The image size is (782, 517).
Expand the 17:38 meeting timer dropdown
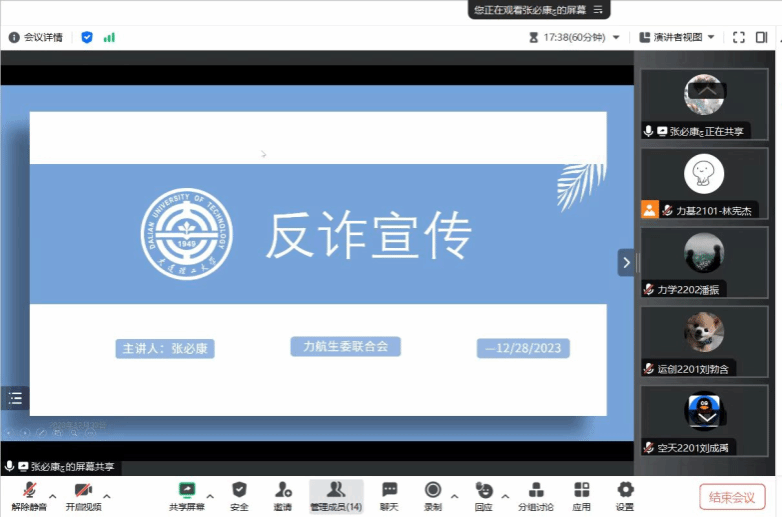[616, 37]
